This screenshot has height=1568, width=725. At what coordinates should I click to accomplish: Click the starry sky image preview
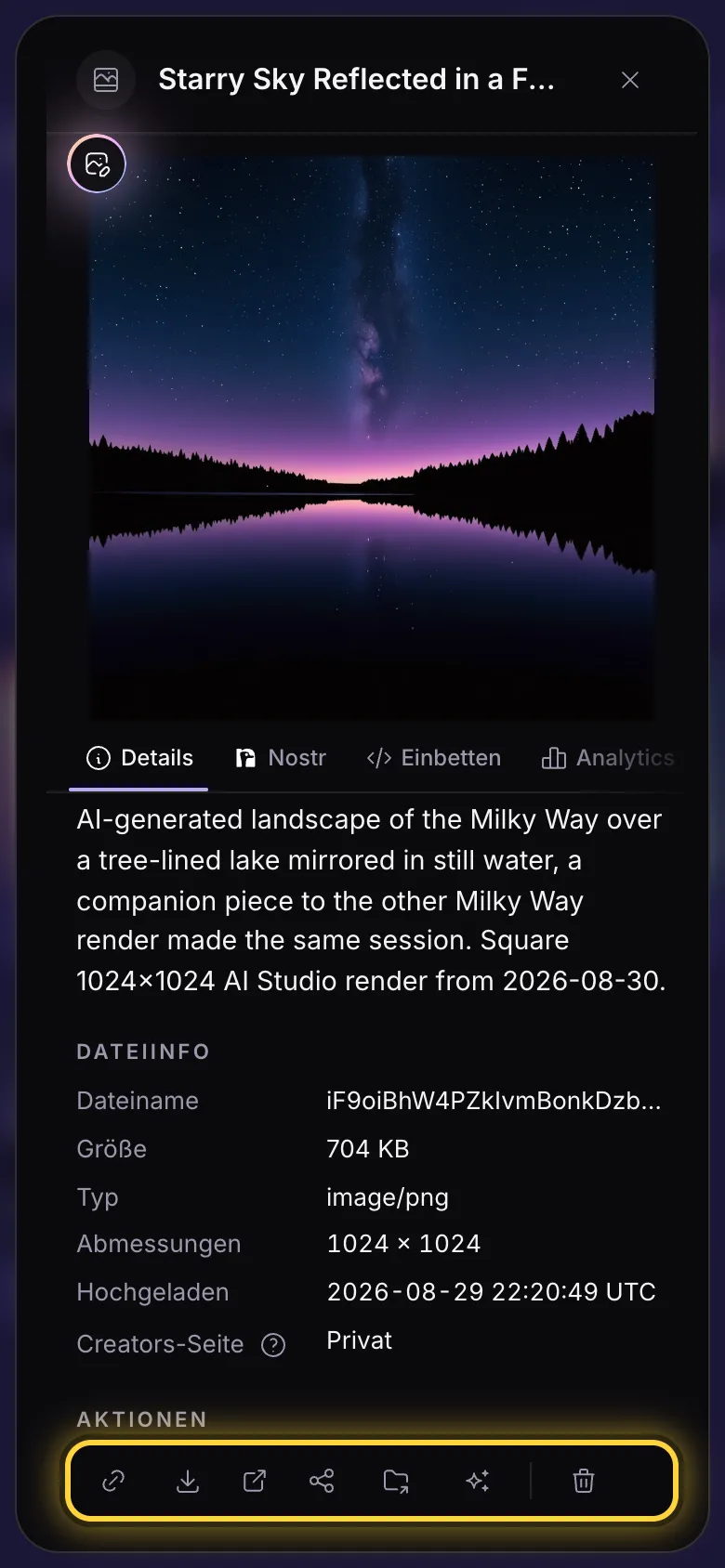coord(372,438)
